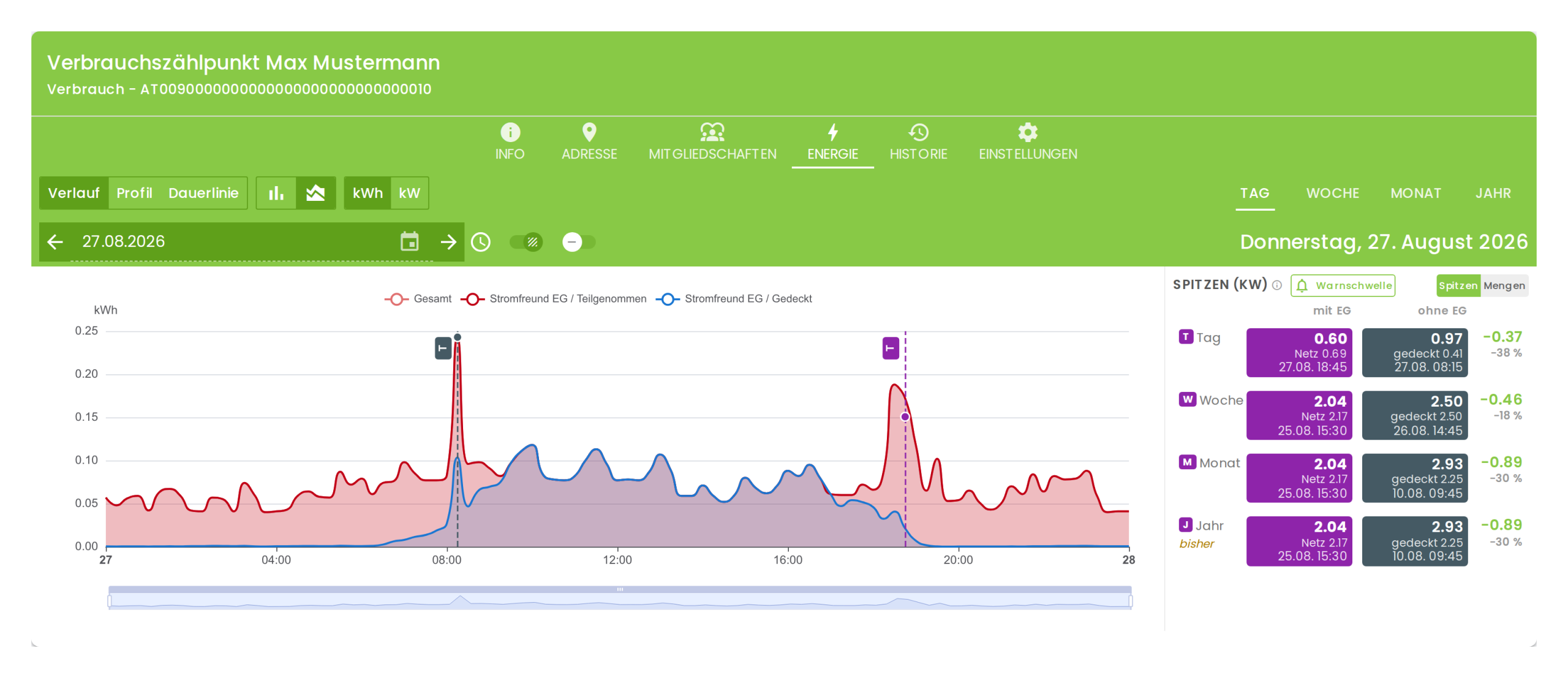Toggle Stromfreund EG / Teilgenommen legend entry
Viewport: 1568px width, 678px height.
tap(554, 299)
